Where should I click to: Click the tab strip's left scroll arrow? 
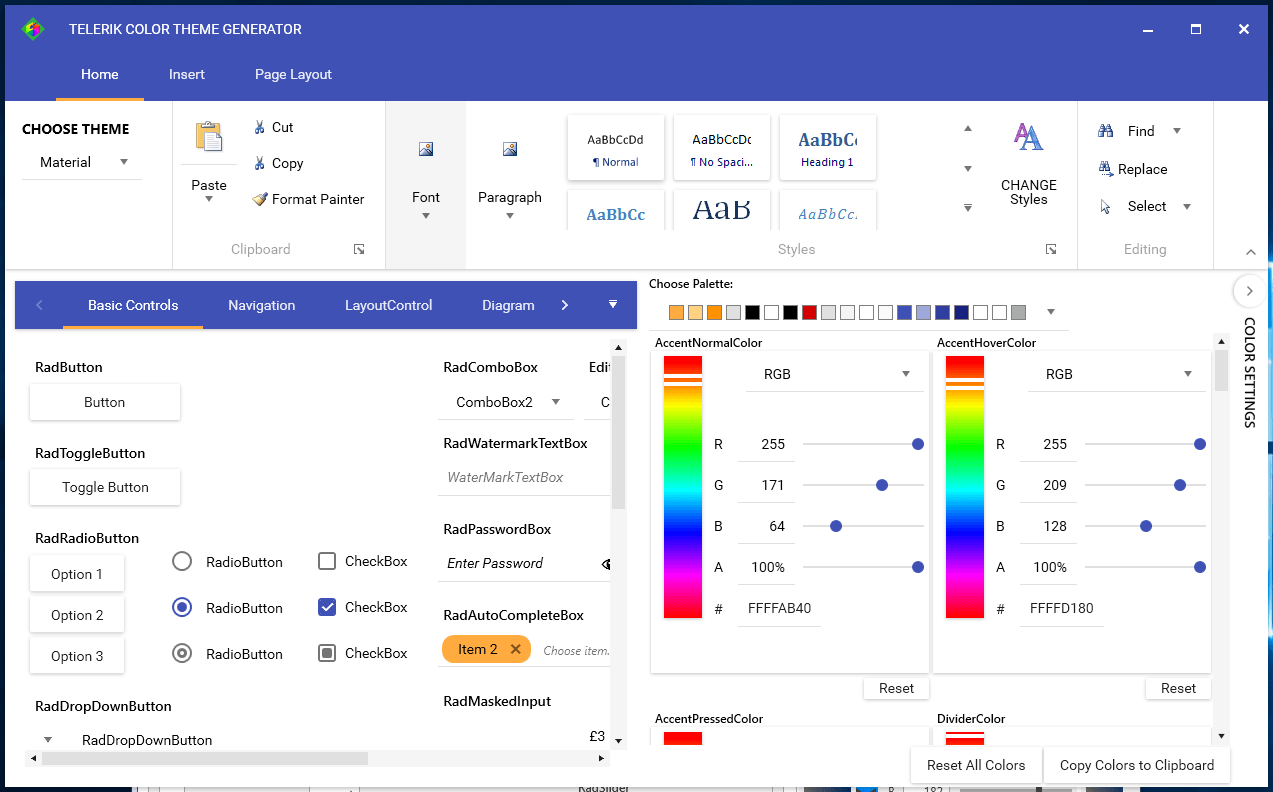pyautogui.click(x=39, y=305)
